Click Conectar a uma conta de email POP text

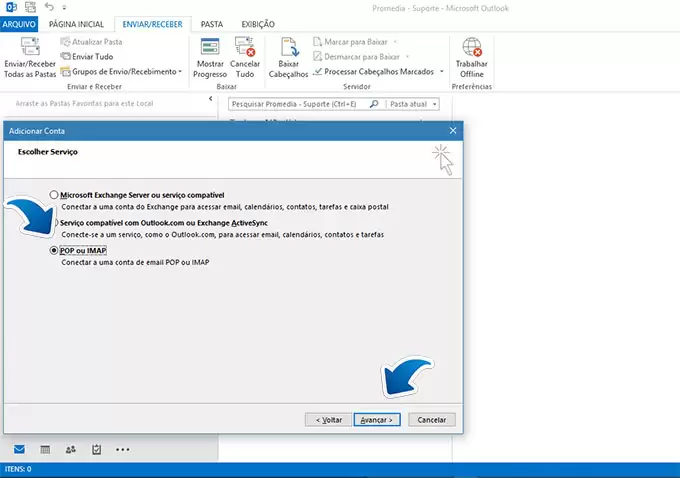click(x=135, y=262)
